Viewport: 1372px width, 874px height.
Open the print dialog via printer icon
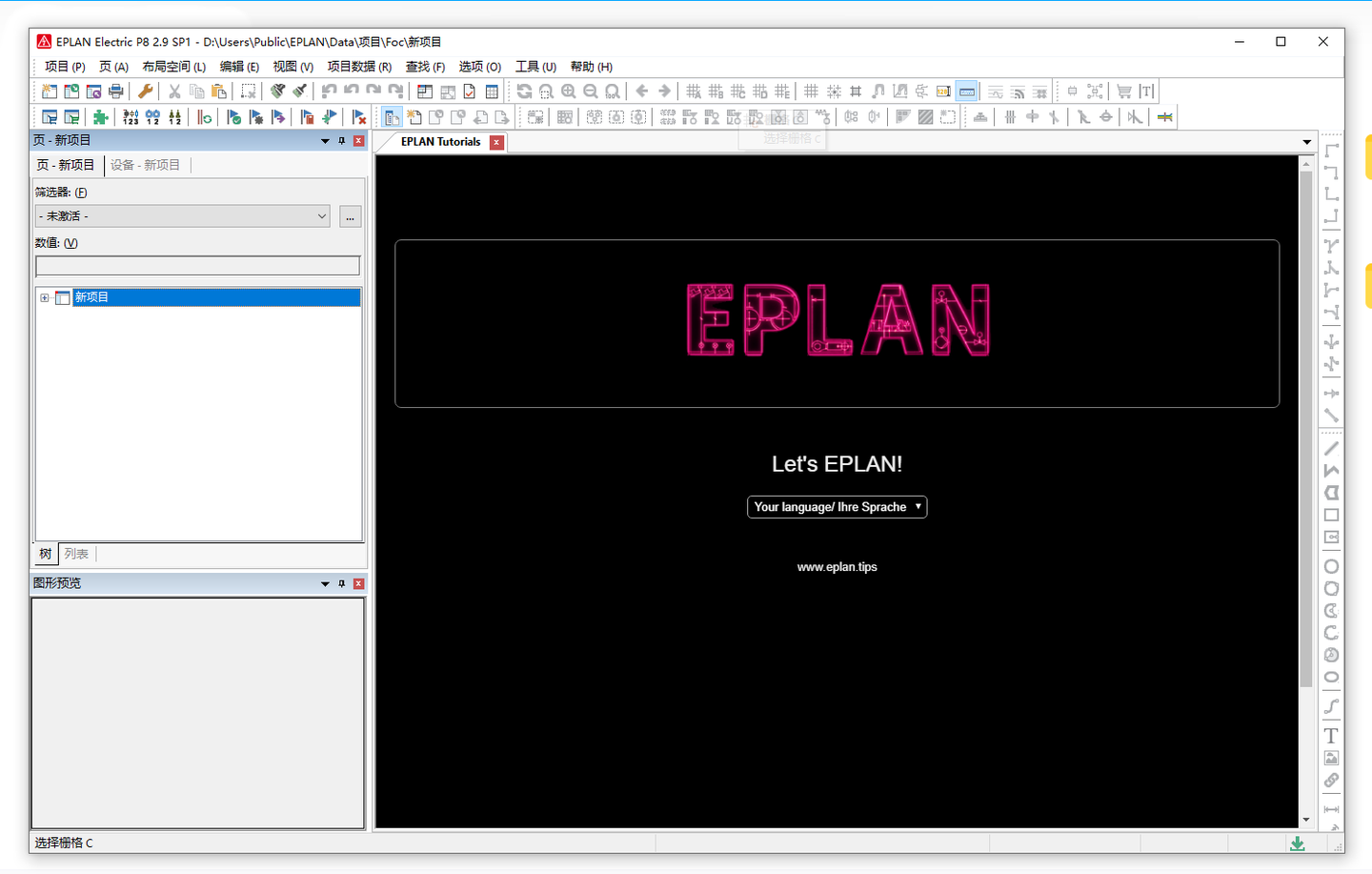(114, 91)
